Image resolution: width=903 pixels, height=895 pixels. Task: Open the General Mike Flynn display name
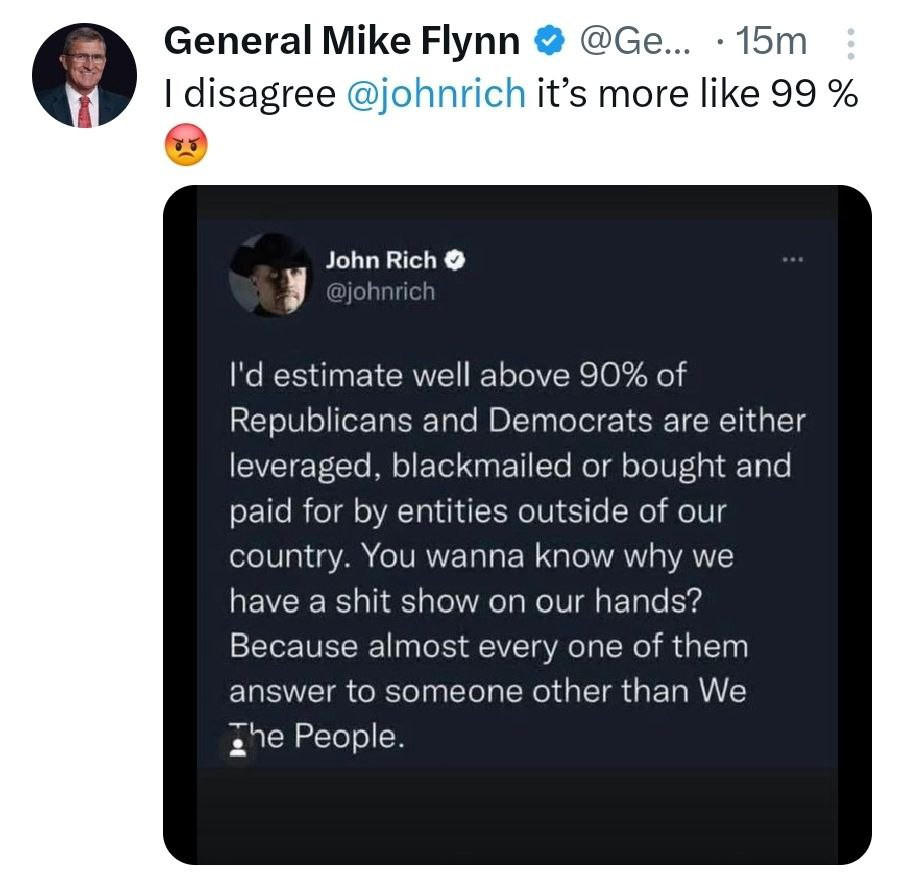[x=341, y=42]
